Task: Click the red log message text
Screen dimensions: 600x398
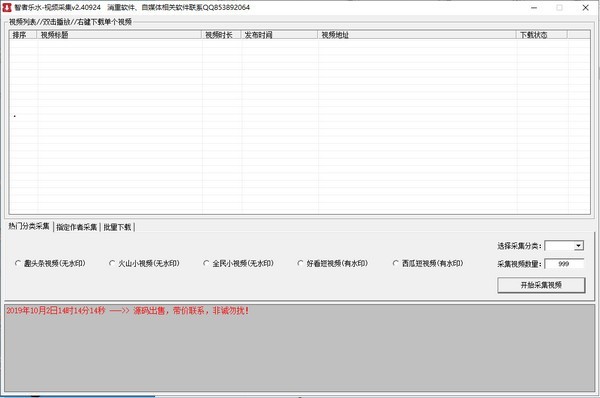Action: pyautogui.click(x=127, y=311)
